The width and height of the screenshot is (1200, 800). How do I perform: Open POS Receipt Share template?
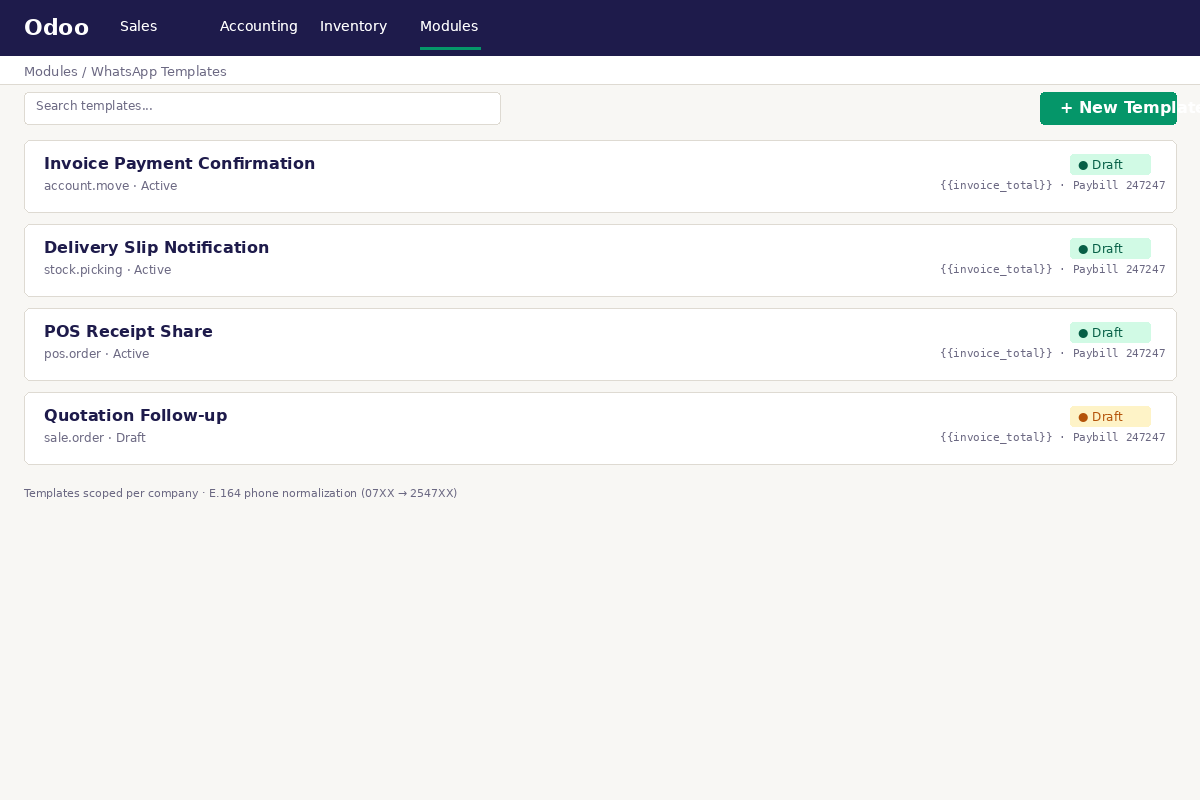(600, 344)
